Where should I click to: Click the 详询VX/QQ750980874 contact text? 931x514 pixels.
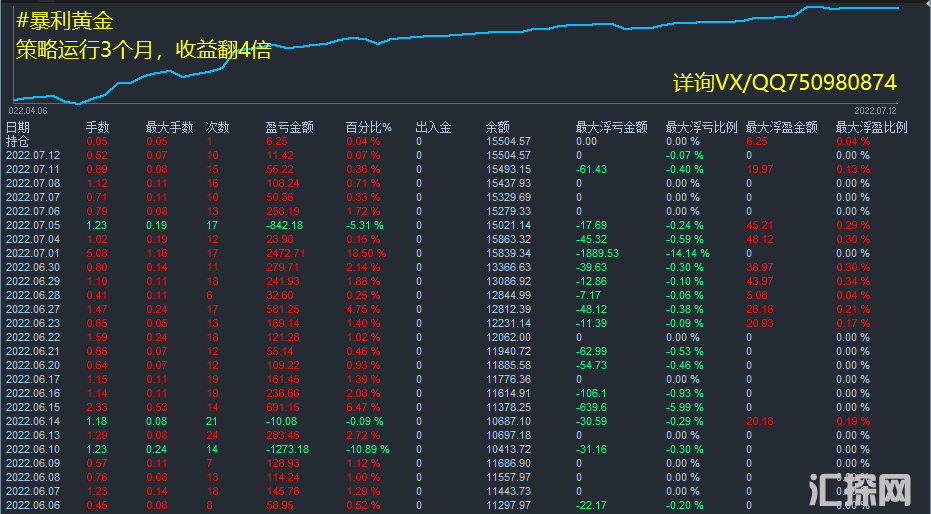(784, 82)
